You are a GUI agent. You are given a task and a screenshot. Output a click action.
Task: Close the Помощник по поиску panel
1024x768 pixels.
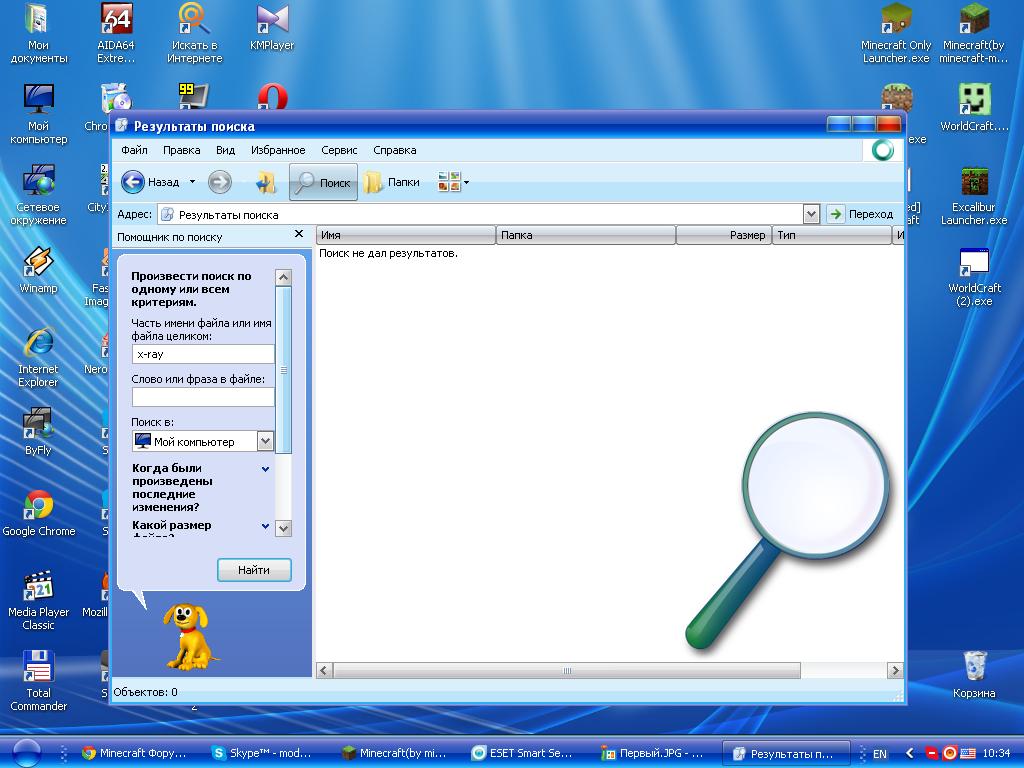299,234
